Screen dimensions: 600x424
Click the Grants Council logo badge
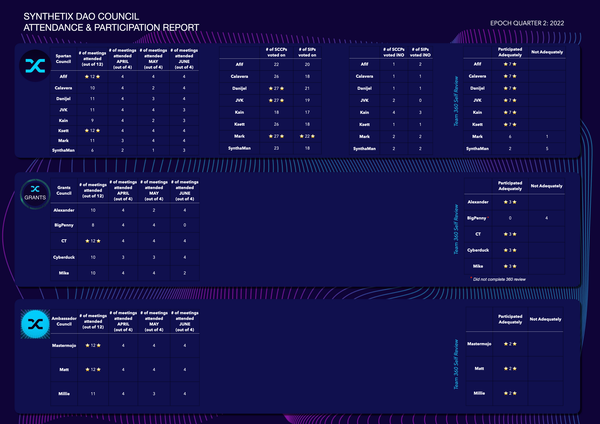coord(35,194)
